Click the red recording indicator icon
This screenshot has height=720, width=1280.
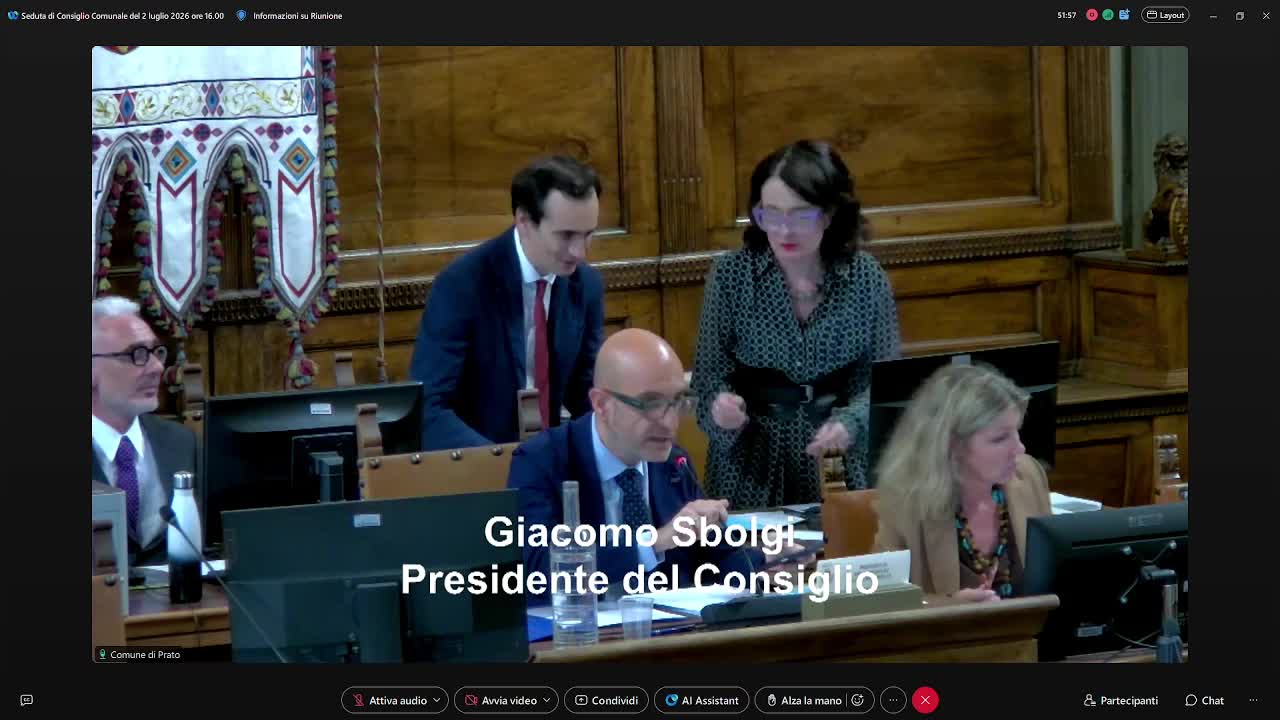tap(1092, 15)
